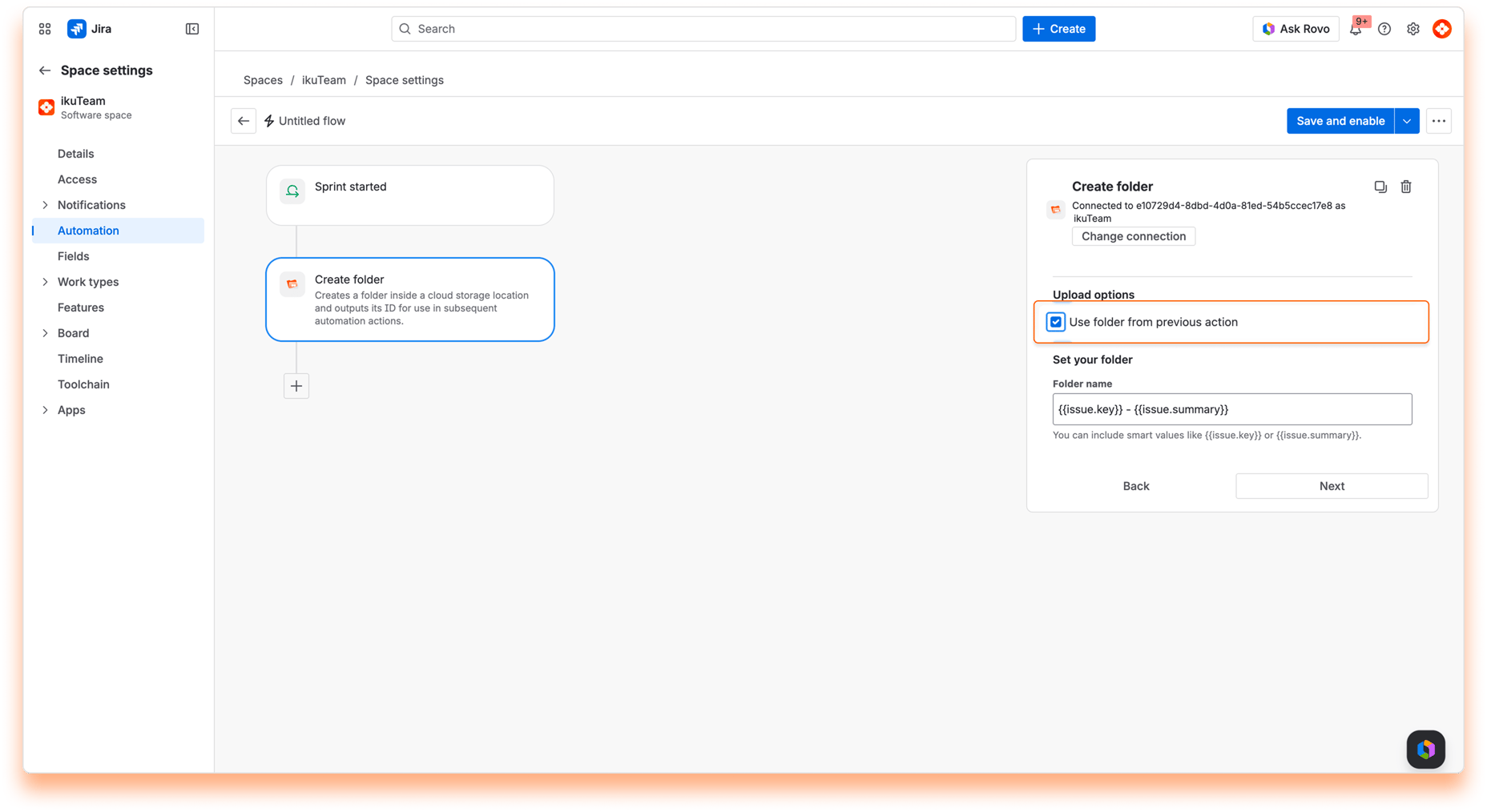Open the help question mark icon

[1384, 29]
